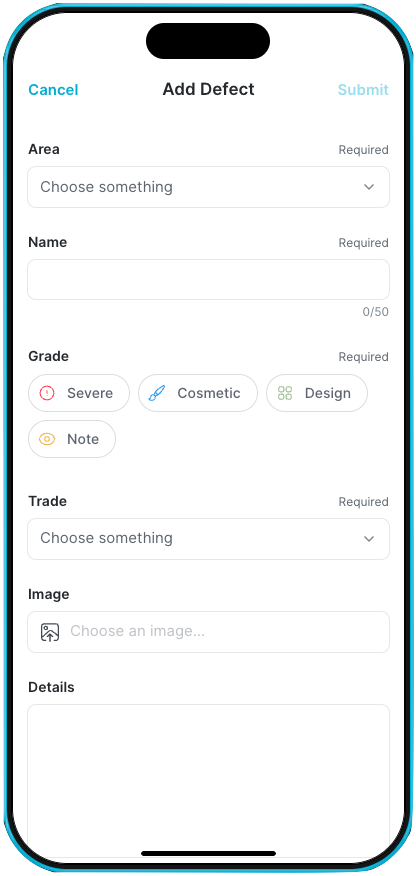Click the chevron arrow in Area field
Screen dimensions: 416x876
click(369, 187)
